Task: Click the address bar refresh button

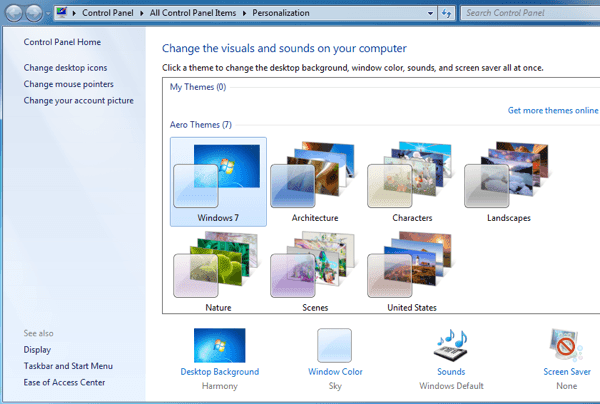Action: pos(446,13)
